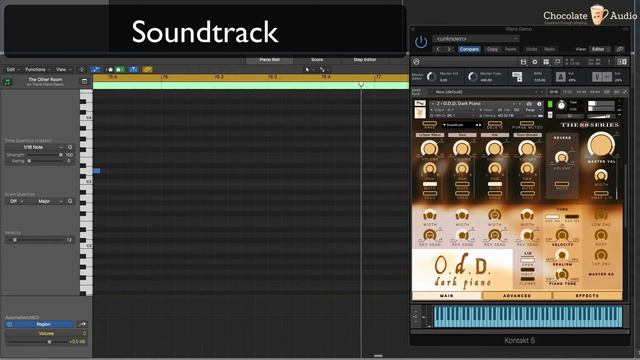Set lid position to Open
Screen dimensions: 640x360
point(527,261)
